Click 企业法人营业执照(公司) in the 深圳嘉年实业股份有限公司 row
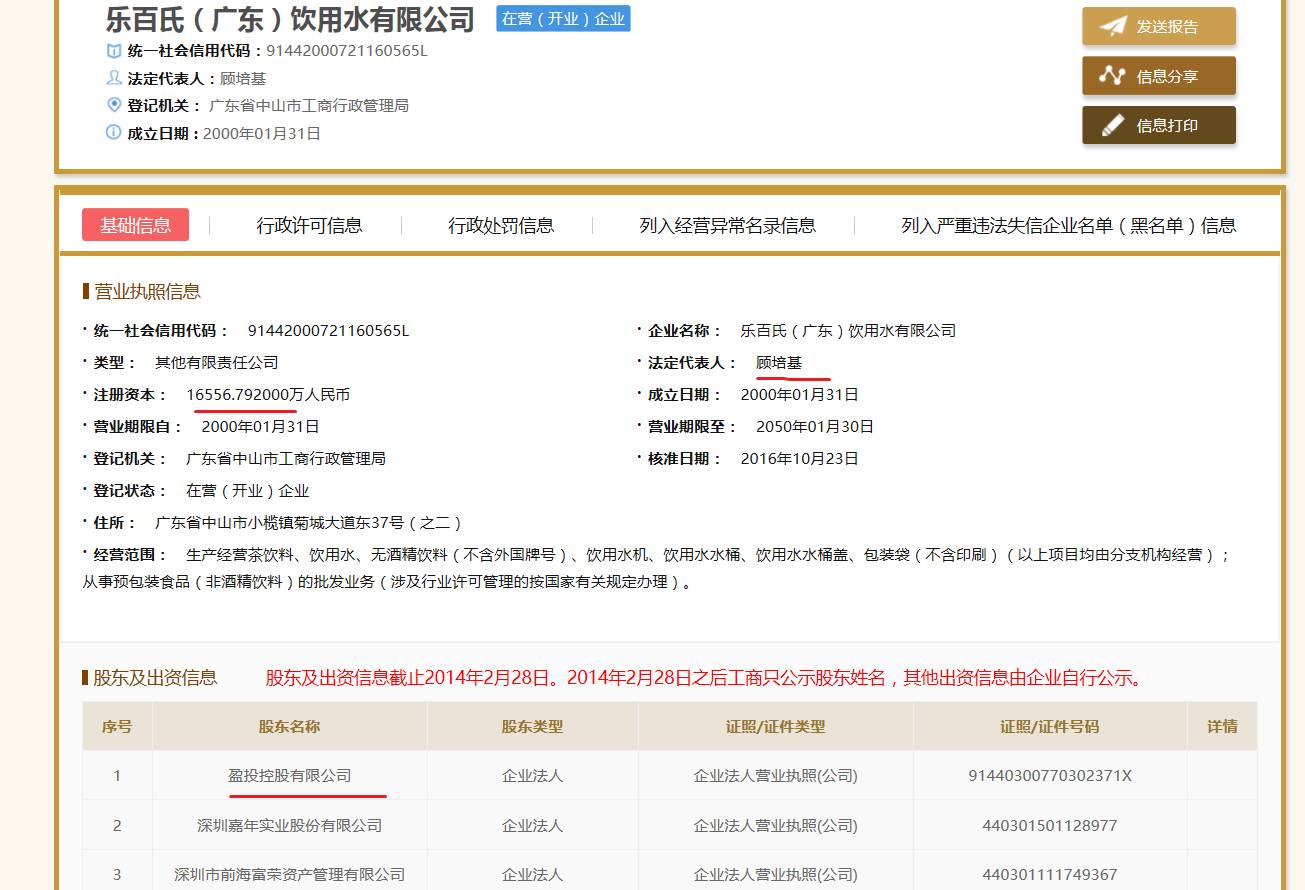The height and width of the screenshot is (890, 1305). pyautogui.click(x=776, y=826)
